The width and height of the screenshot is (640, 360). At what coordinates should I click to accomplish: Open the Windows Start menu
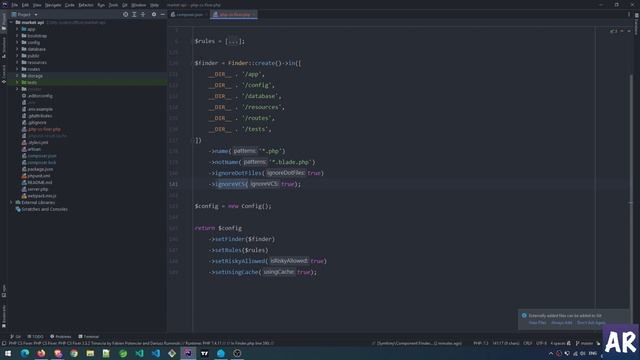8,353
